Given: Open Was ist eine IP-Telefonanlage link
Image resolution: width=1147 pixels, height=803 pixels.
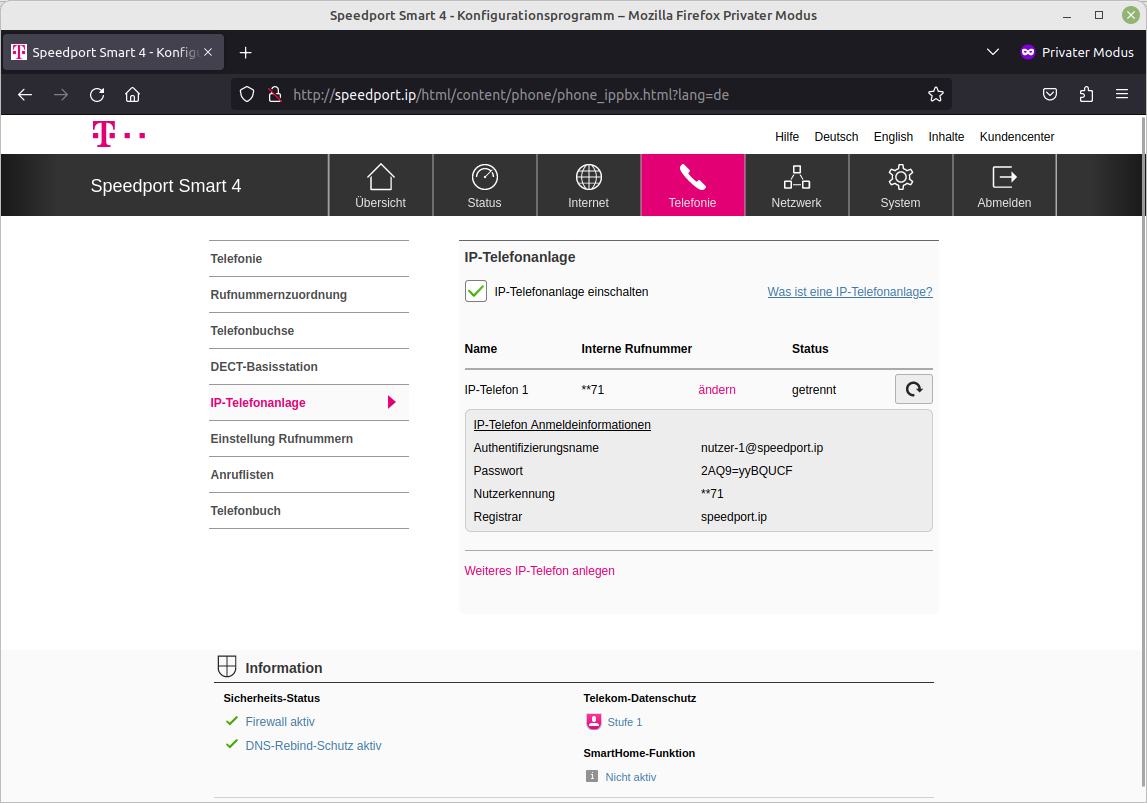Looking at the screenshot, I should pos(849,291).
